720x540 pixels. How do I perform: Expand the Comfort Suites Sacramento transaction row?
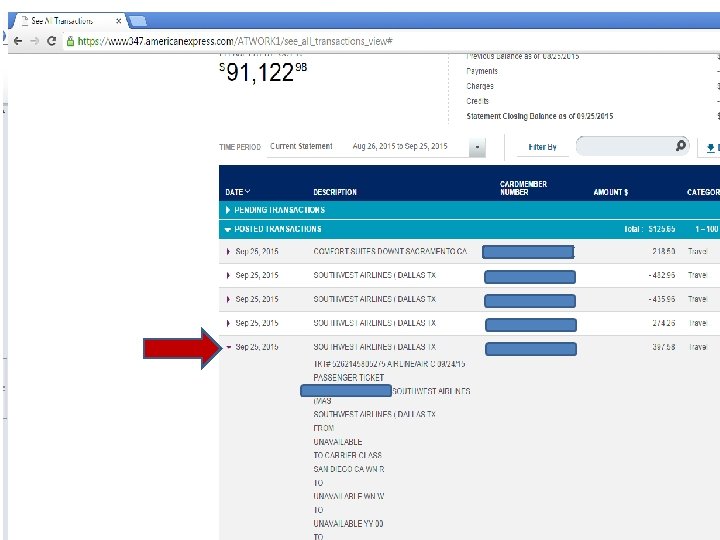pos(228,252)
